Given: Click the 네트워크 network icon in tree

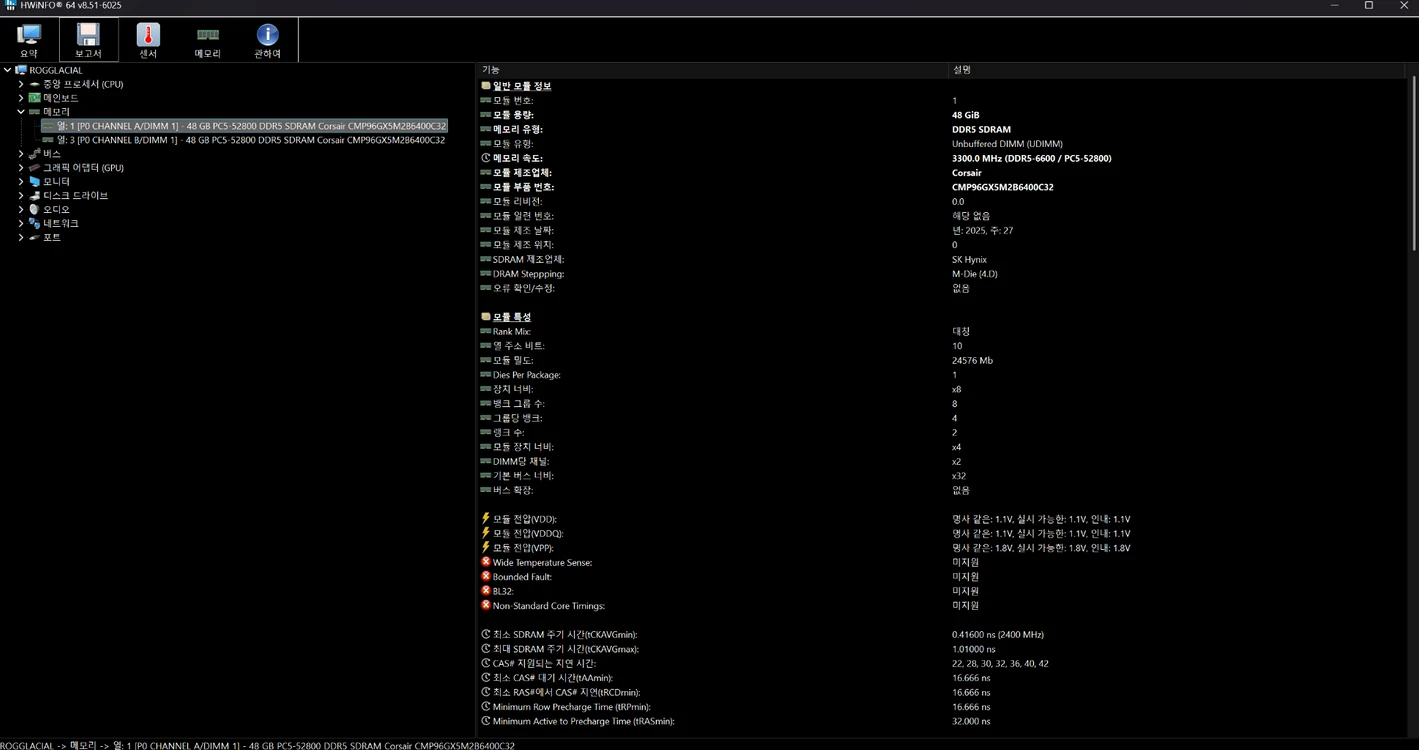Looking at the screenshot, I should [x=35, y=224].
